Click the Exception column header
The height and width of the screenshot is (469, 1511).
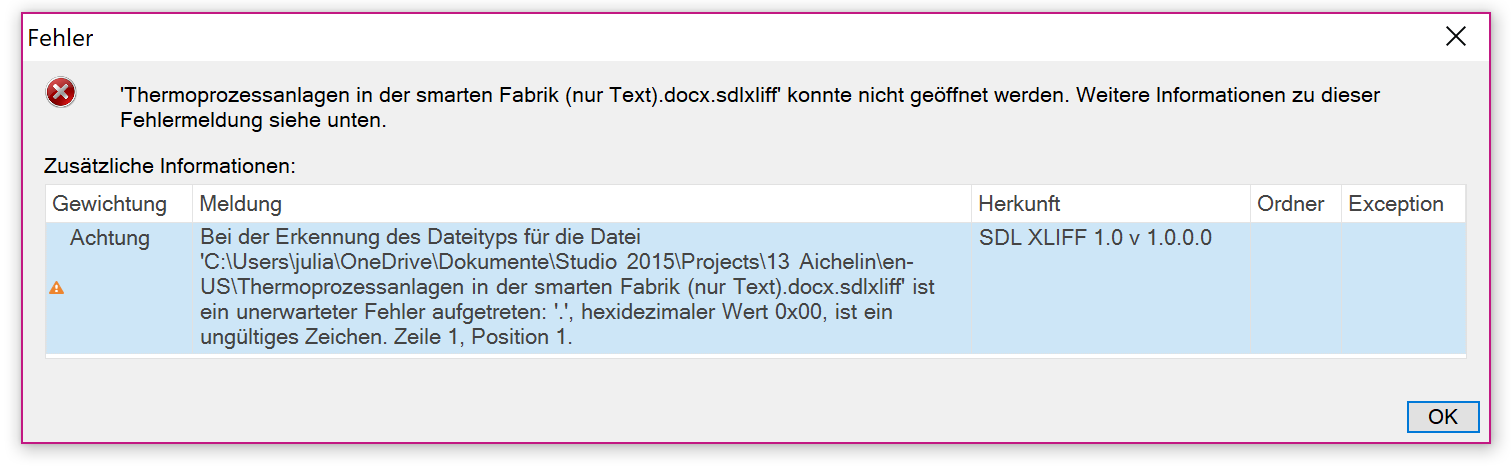tap(1403, 204)
